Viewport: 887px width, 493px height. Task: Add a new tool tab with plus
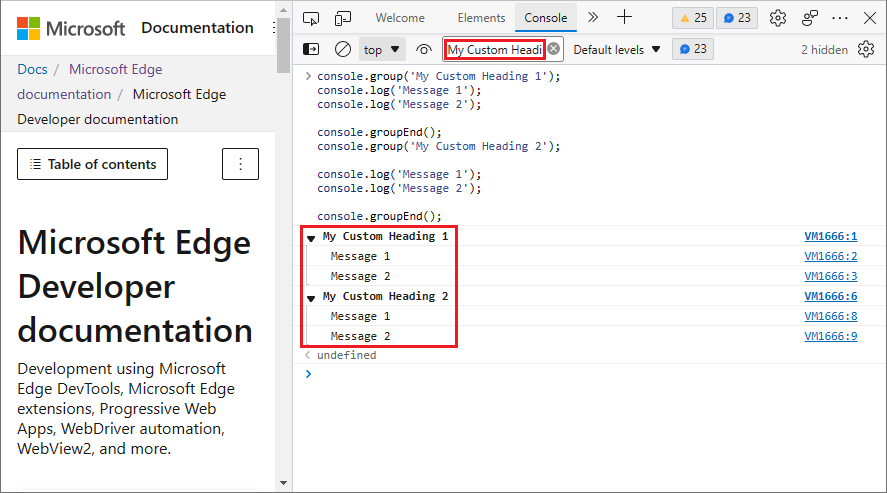(x=624, y=17)
